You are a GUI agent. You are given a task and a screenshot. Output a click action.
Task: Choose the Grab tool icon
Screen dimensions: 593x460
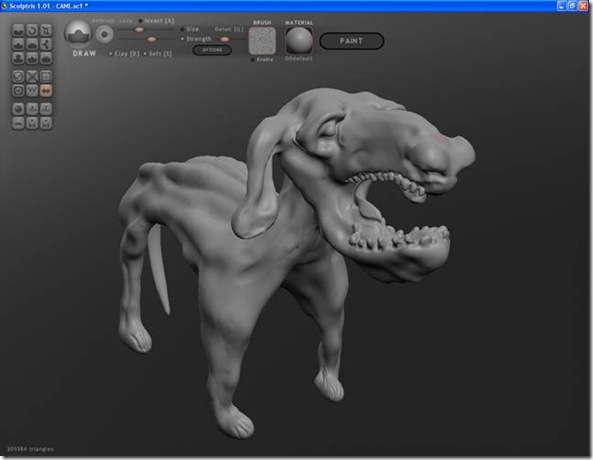tap(18, 58)
